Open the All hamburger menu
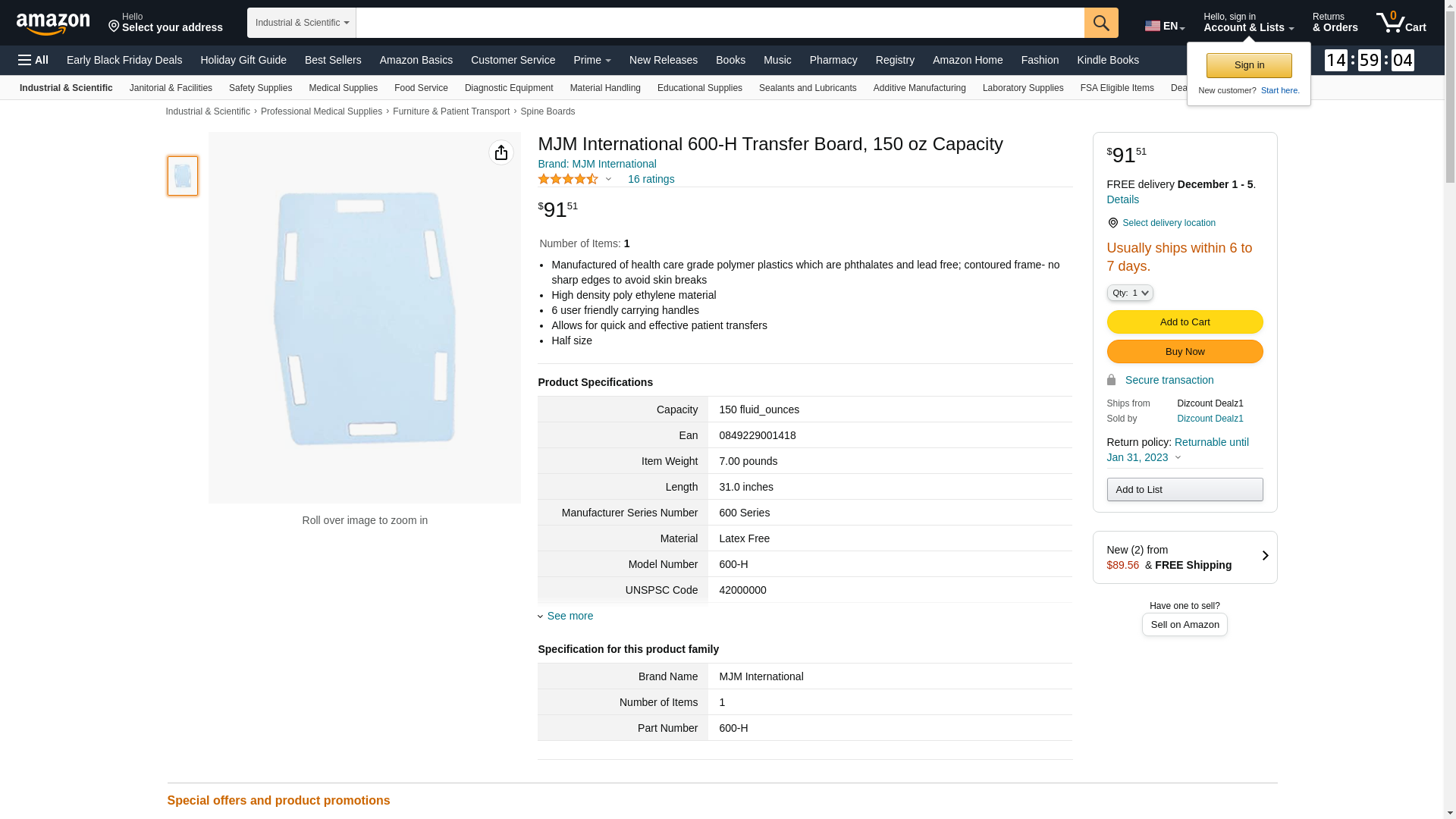 pos(33,60)
